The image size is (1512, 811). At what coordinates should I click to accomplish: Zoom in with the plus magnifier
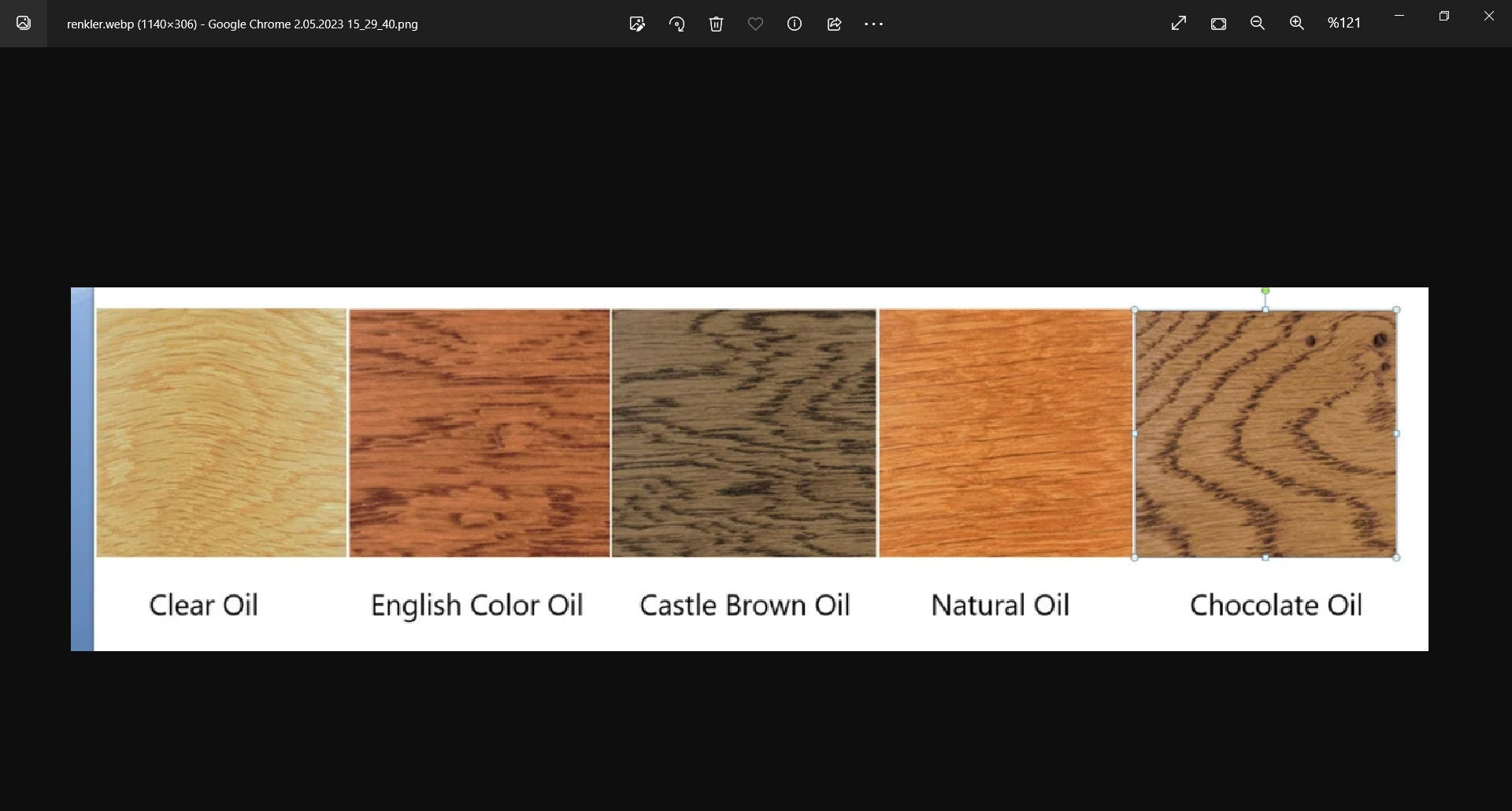point(1297,24)
